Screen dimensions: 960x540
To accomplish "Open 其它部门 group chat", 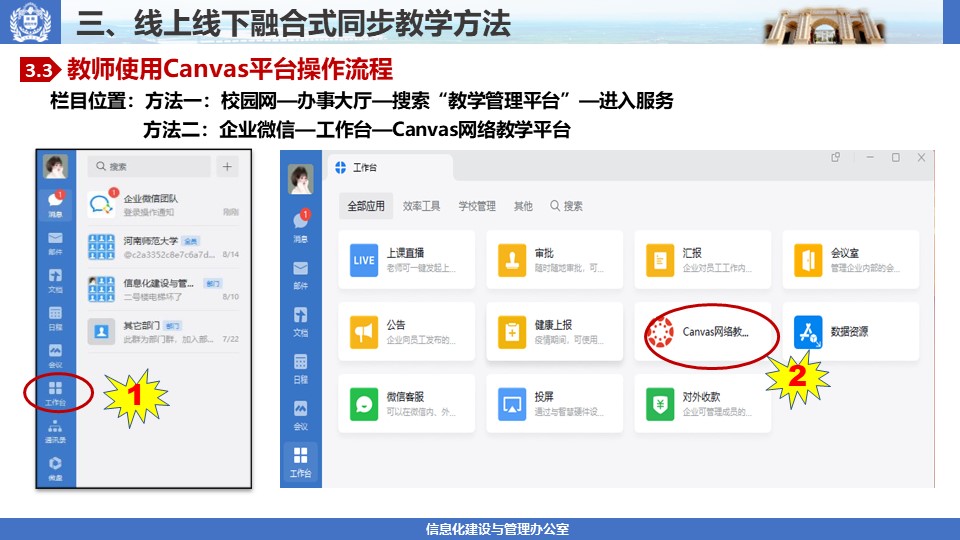I will click(163, 332).
